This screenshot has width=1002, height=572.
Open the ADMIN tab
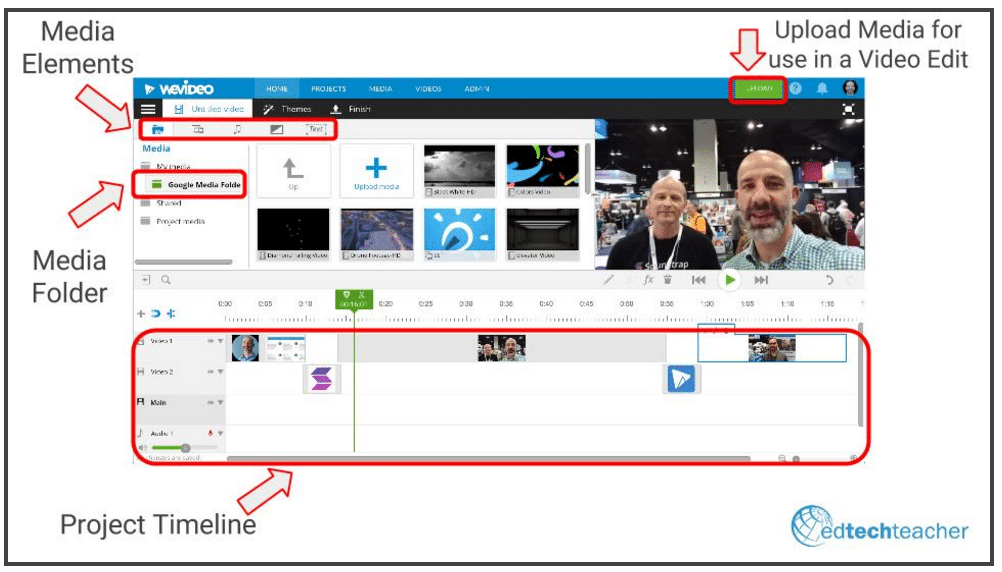pyautogui.click(x=477, y=89)
